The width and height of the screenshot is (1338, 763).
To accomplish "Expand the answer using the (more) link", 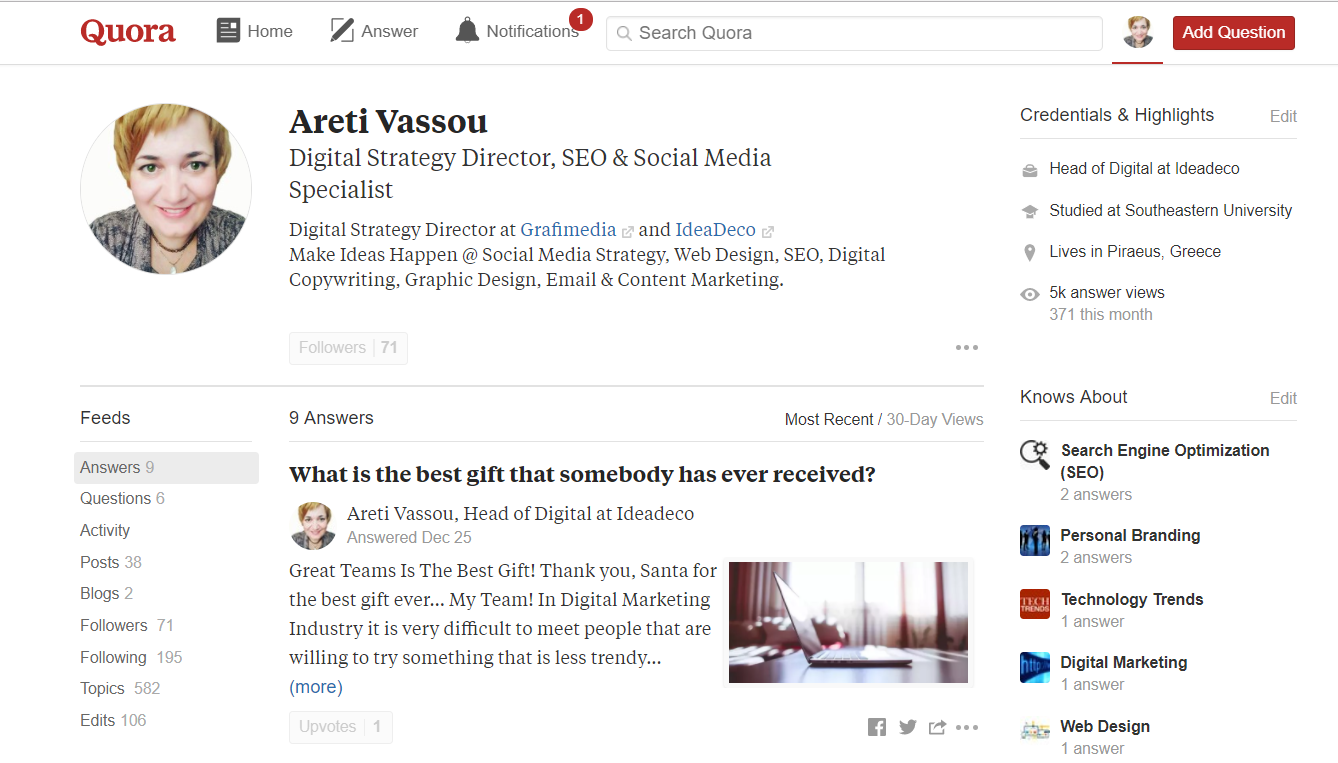I will [315, 686].
